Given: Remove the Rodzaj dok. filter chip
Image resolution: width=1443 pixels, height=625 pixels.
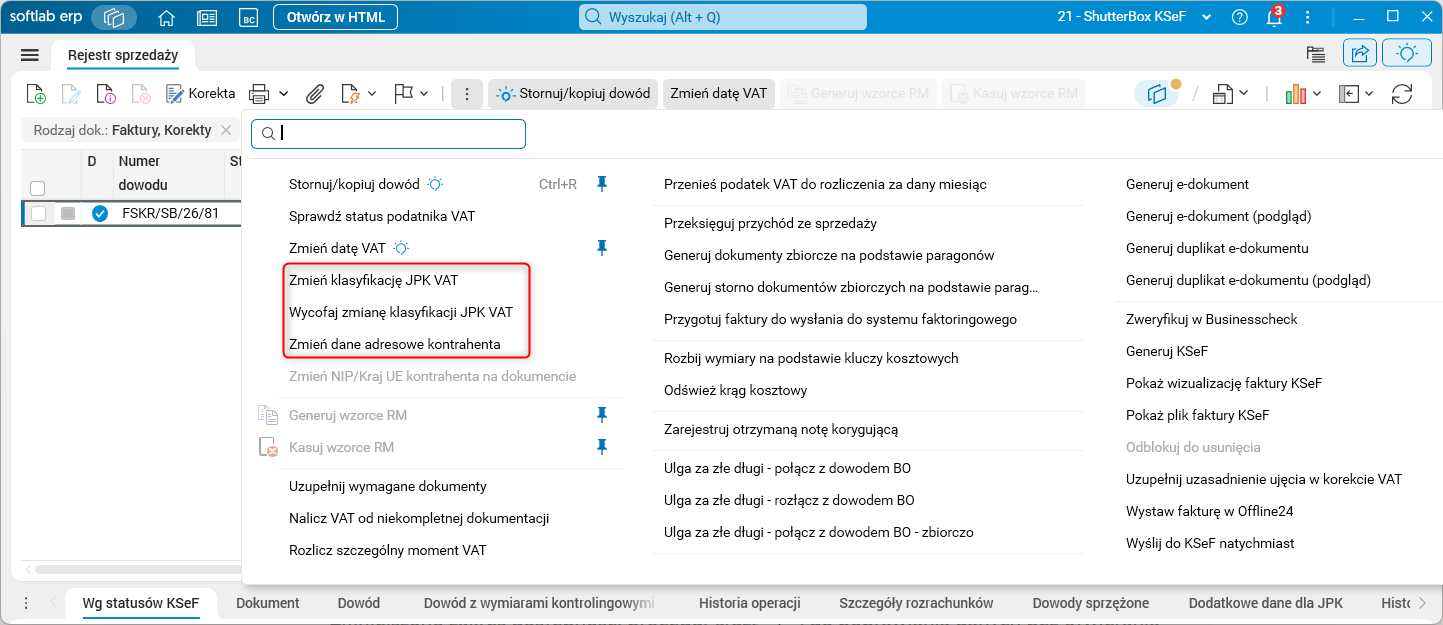Looking at the screenshot, I should tap(226, 130).
